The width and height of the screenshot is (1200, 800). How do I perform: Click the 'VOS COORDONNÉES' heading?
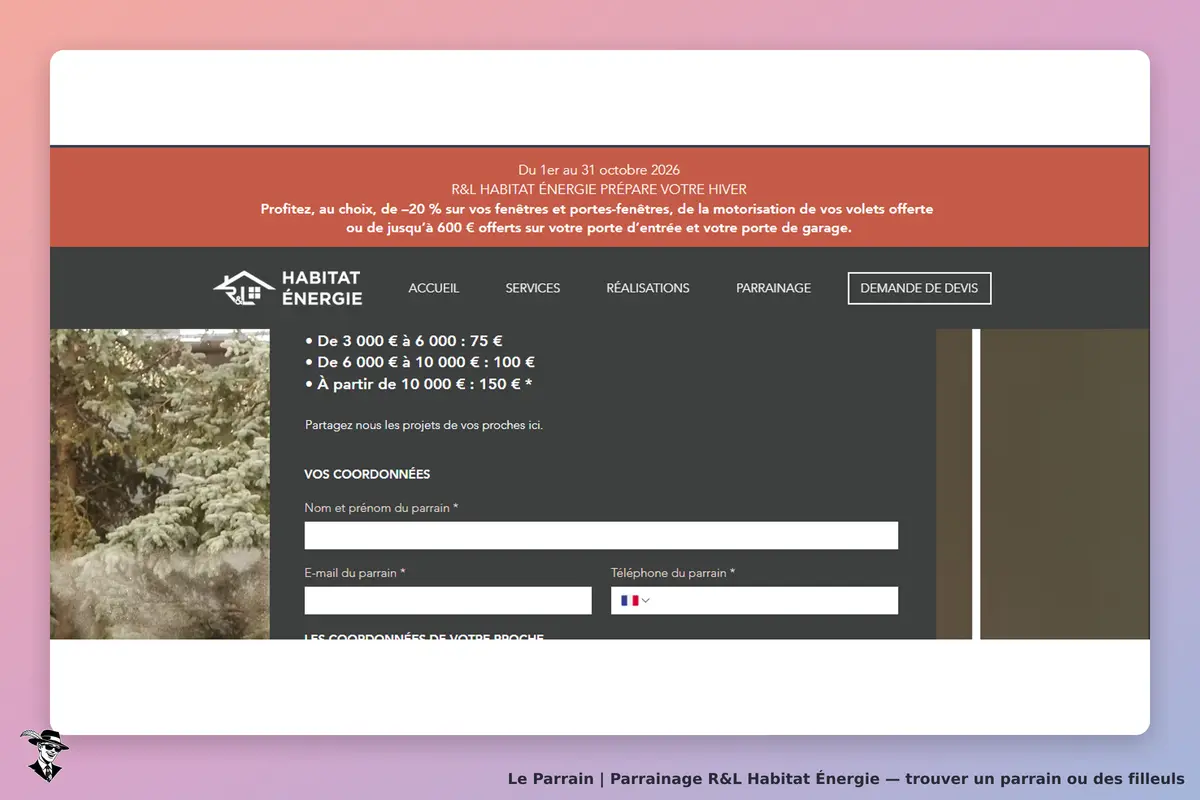pyautogui.click(x=367, y=474)
